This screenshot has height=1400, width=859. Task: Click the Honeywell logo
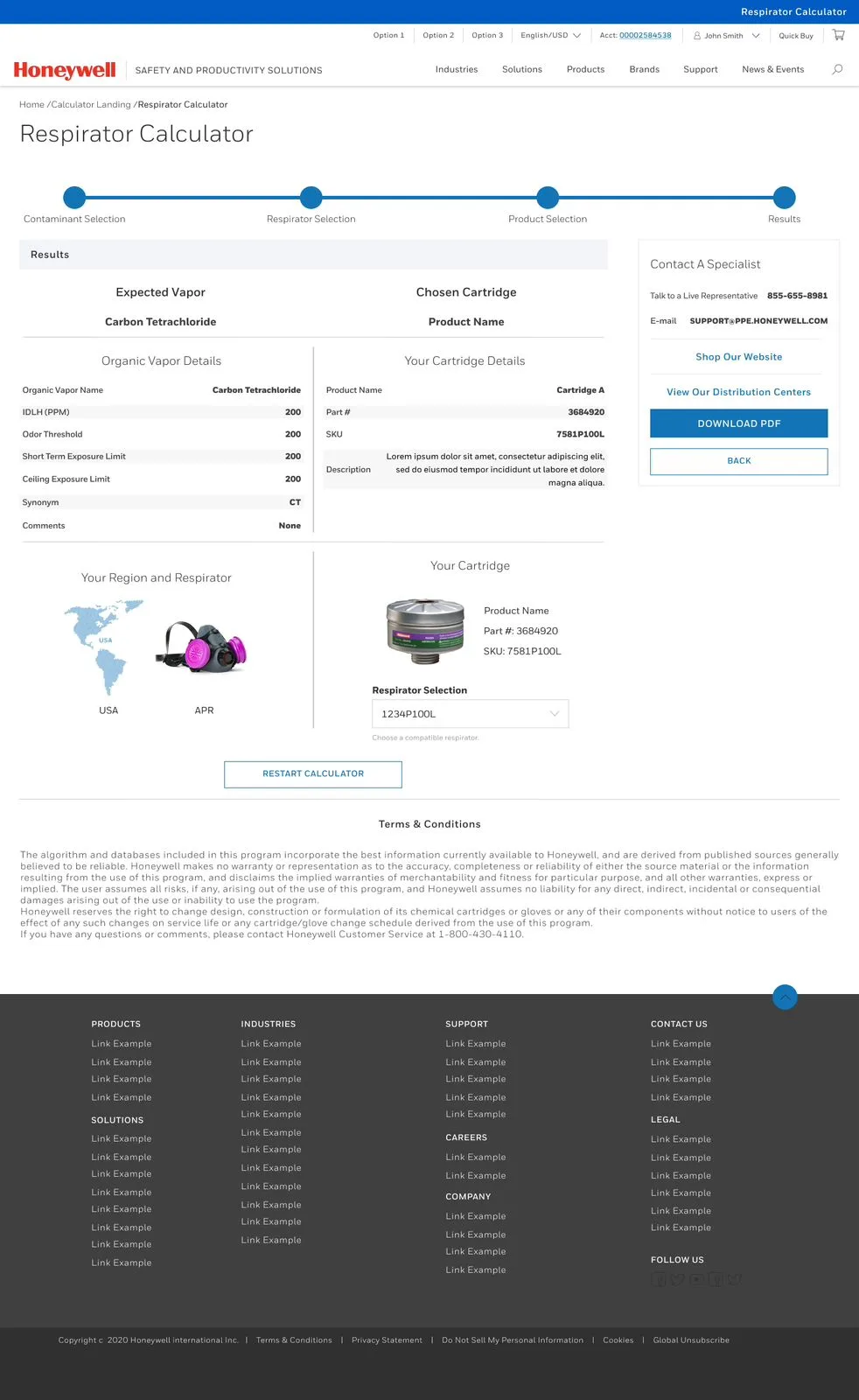pos(65,70)
